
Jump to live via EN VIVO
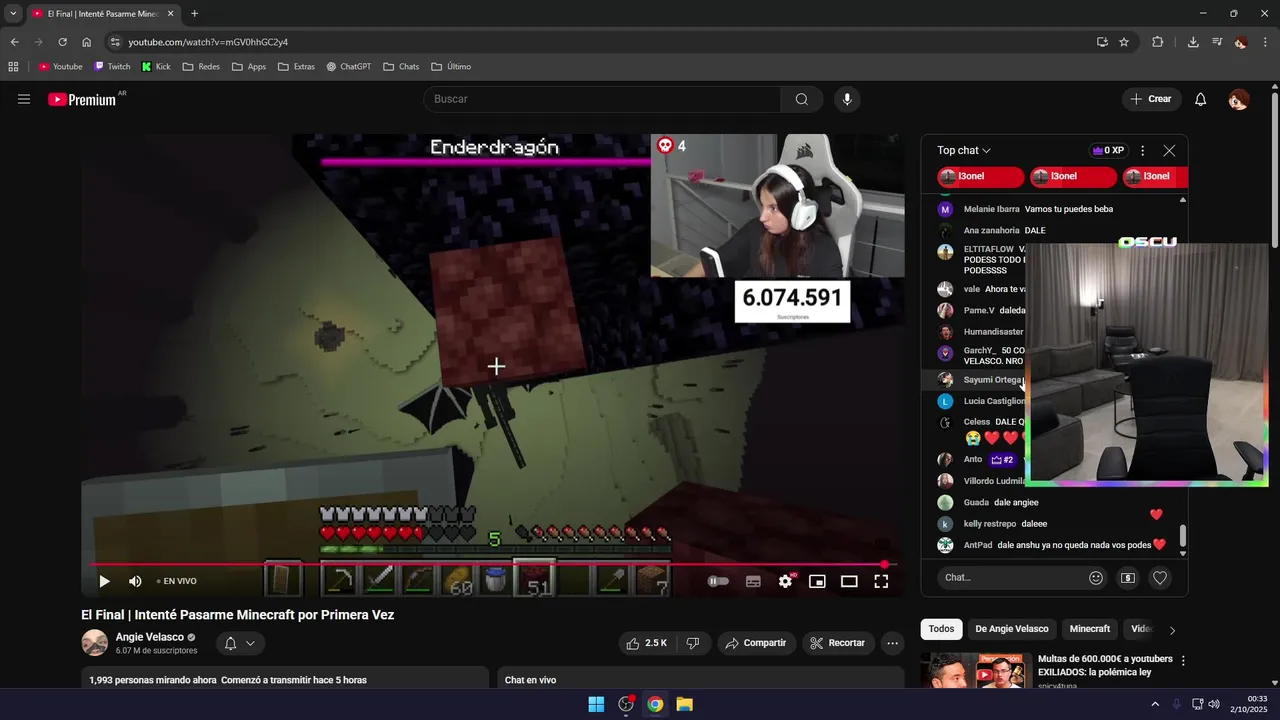pos(177,581)
